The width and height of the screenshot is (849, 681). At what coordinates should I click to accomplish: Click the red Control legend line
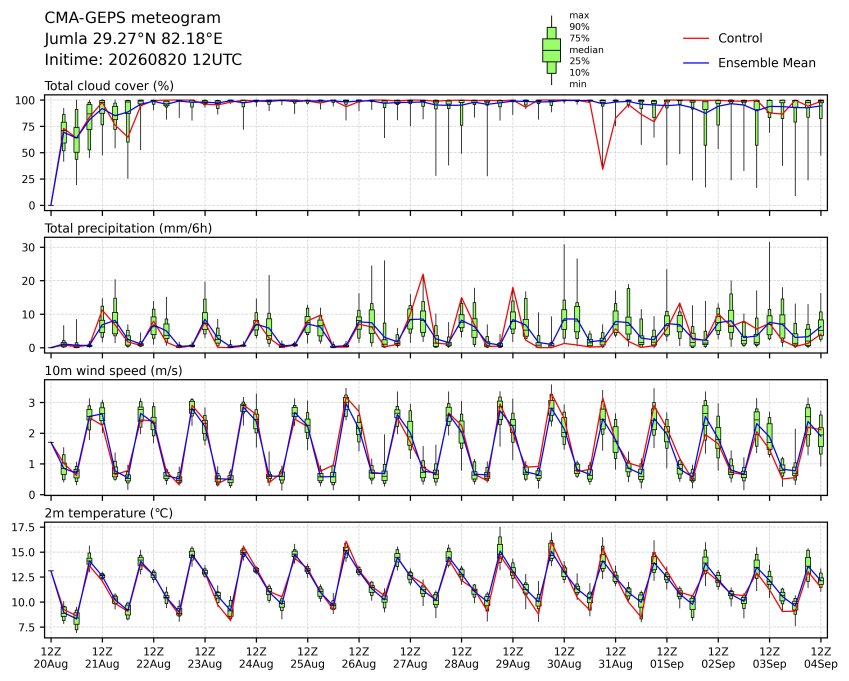696,38
